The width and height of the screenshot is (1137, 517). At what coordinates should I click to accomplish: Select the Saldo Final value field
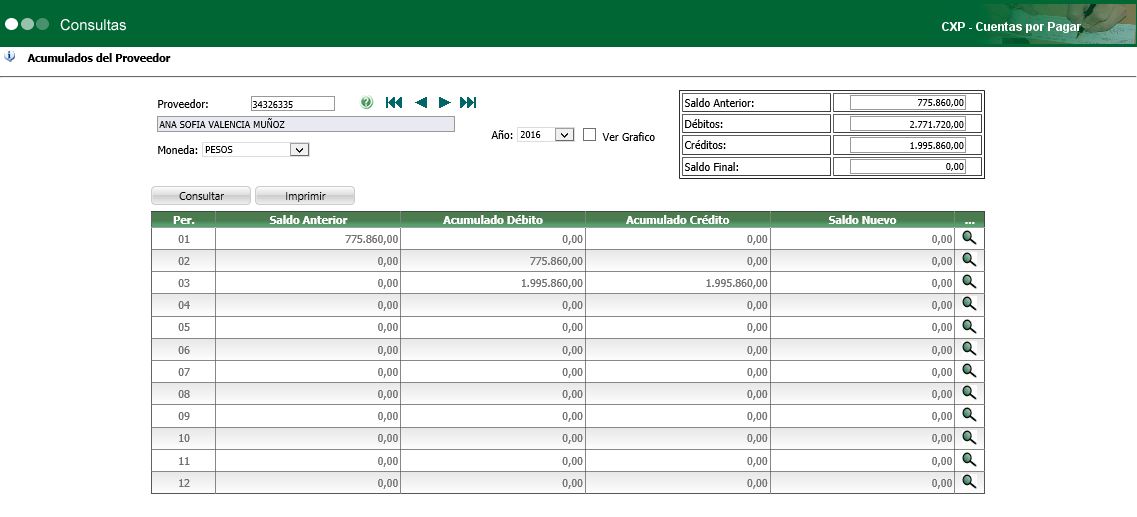point(908,167)
